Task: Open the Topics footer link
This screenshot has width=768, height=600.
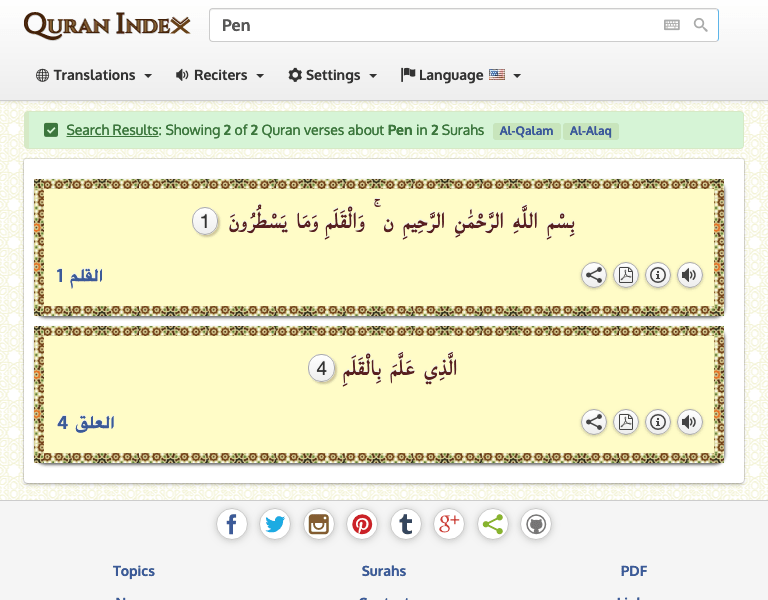Action: 134,571
